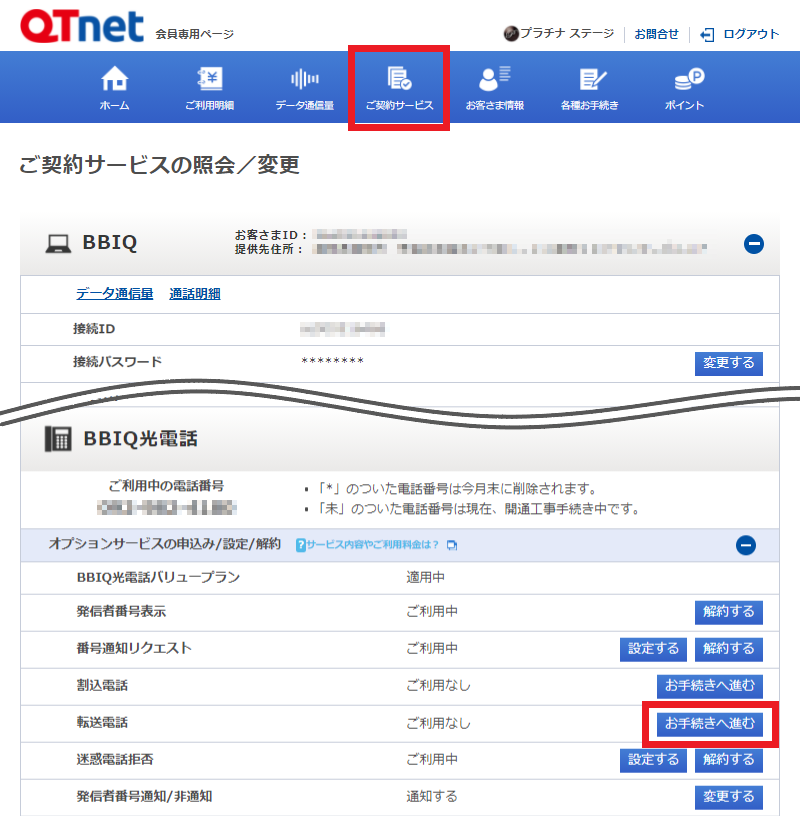Click the masked ******** password value
This screenshot has width=800, height=819.
point(333,361)
